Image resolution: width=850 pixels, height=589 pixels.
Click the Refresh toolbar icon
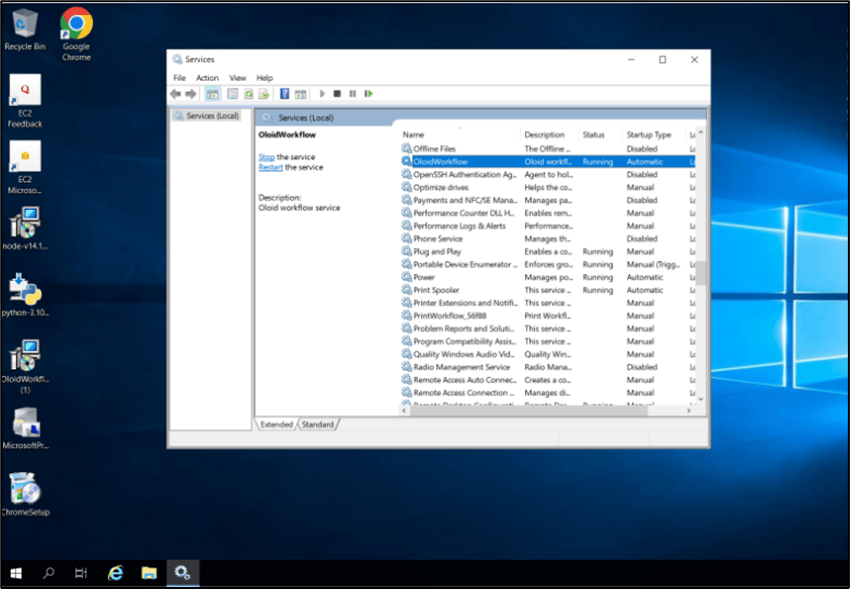248,94
